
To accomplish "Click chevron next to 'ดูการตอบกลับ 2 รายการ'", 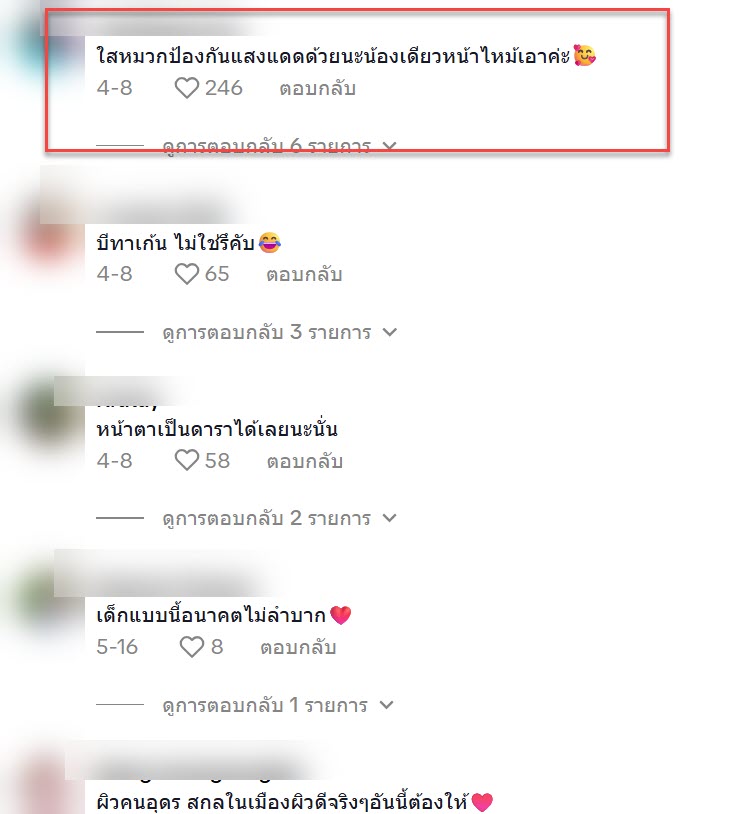I will tap(389, 518).
